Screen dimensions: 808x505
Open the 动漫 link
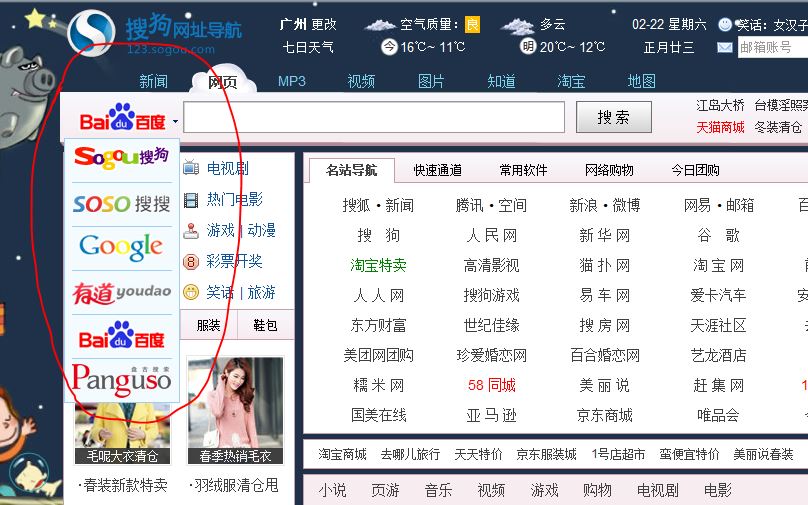(262, 230)
